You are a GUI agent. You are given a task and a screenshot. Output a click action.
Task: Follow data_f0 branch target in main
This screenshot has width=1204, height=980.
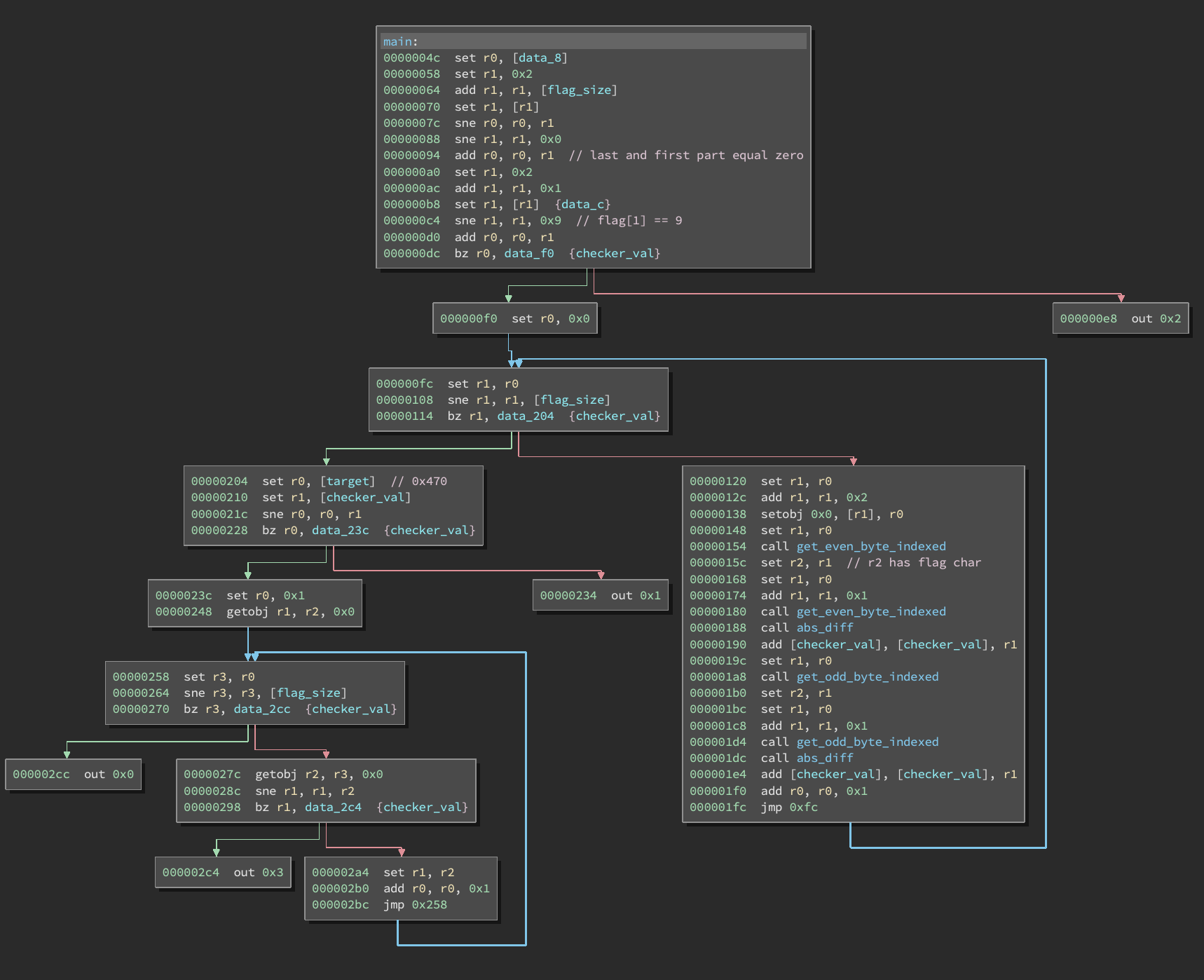pos(528,253)
